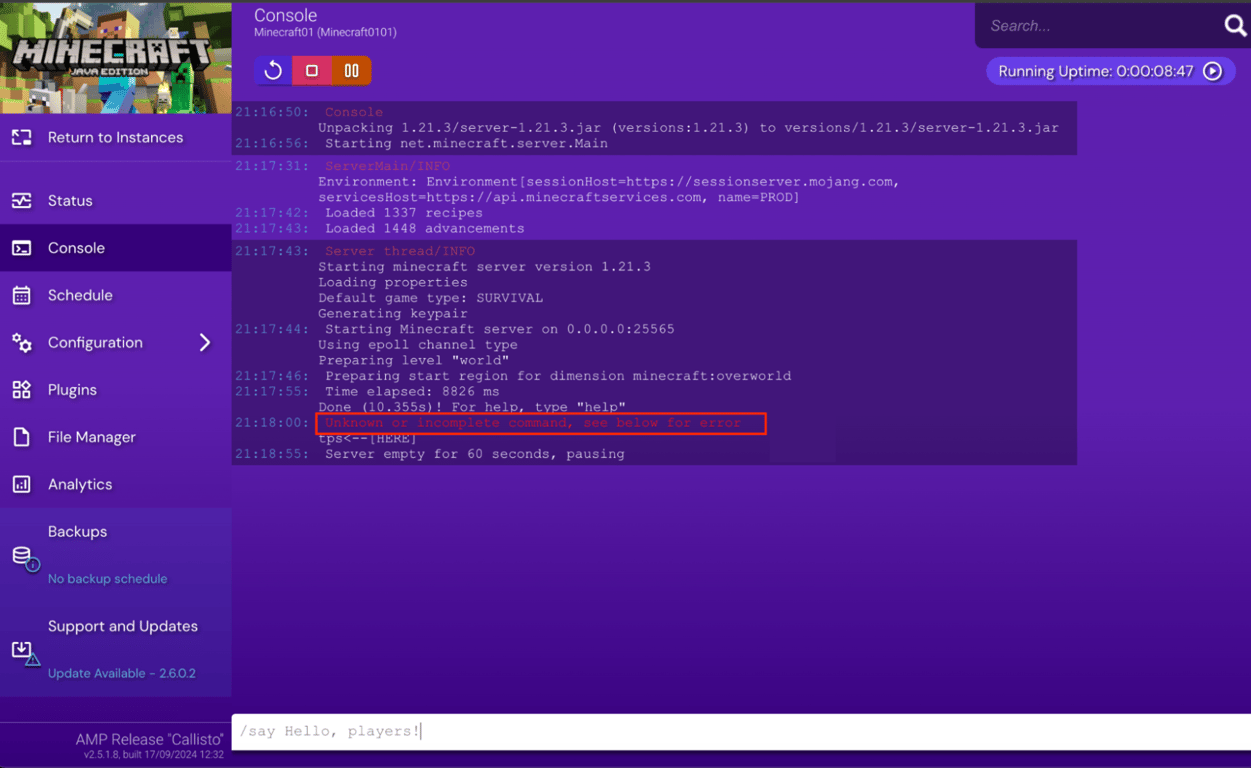
Task: Restart the server with the restart icon
Action: (x=271, y=70)
